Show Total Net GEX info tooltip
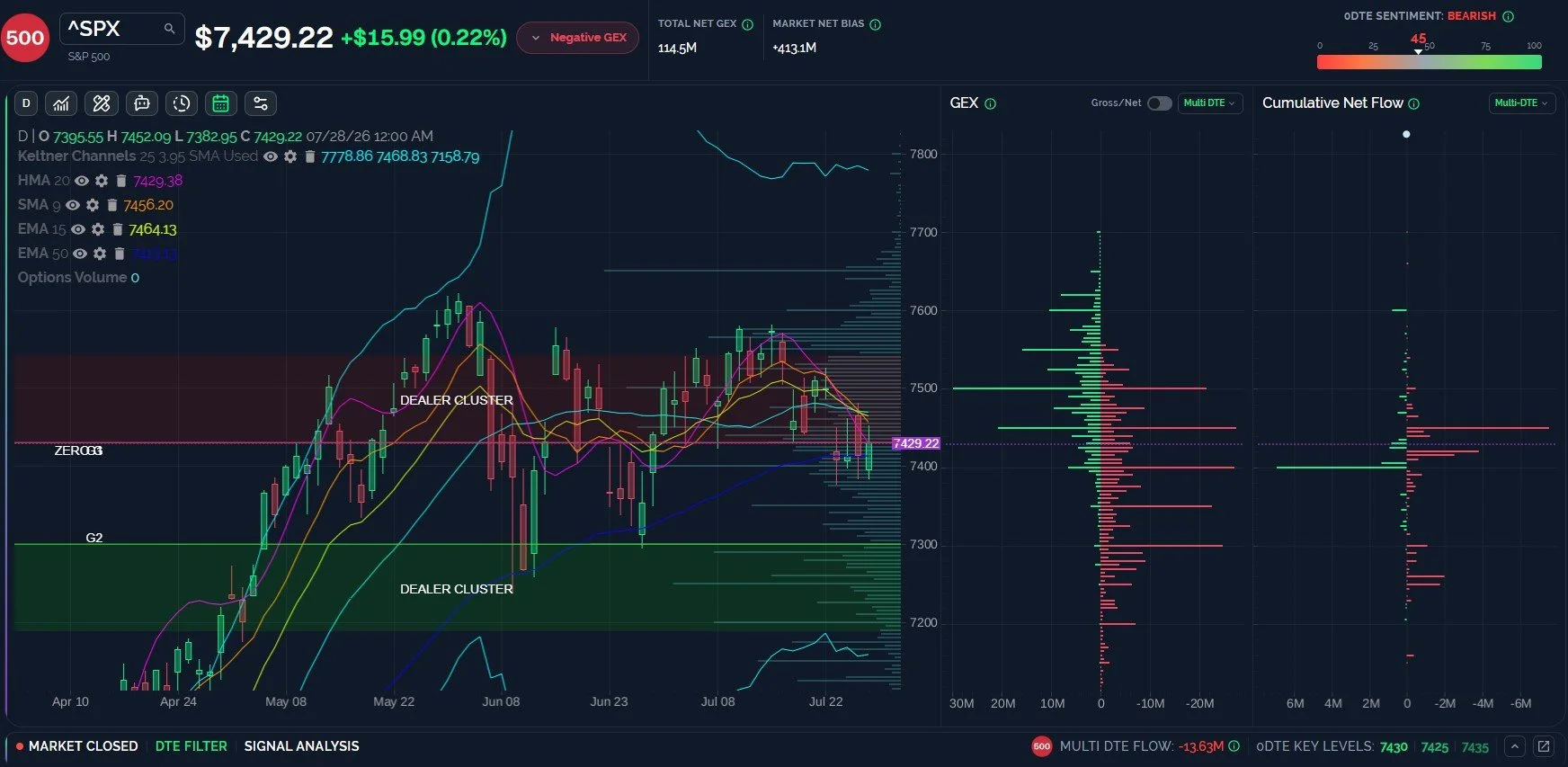The image size is (1568, 767). pyautogui.click(x=747, y=24)
